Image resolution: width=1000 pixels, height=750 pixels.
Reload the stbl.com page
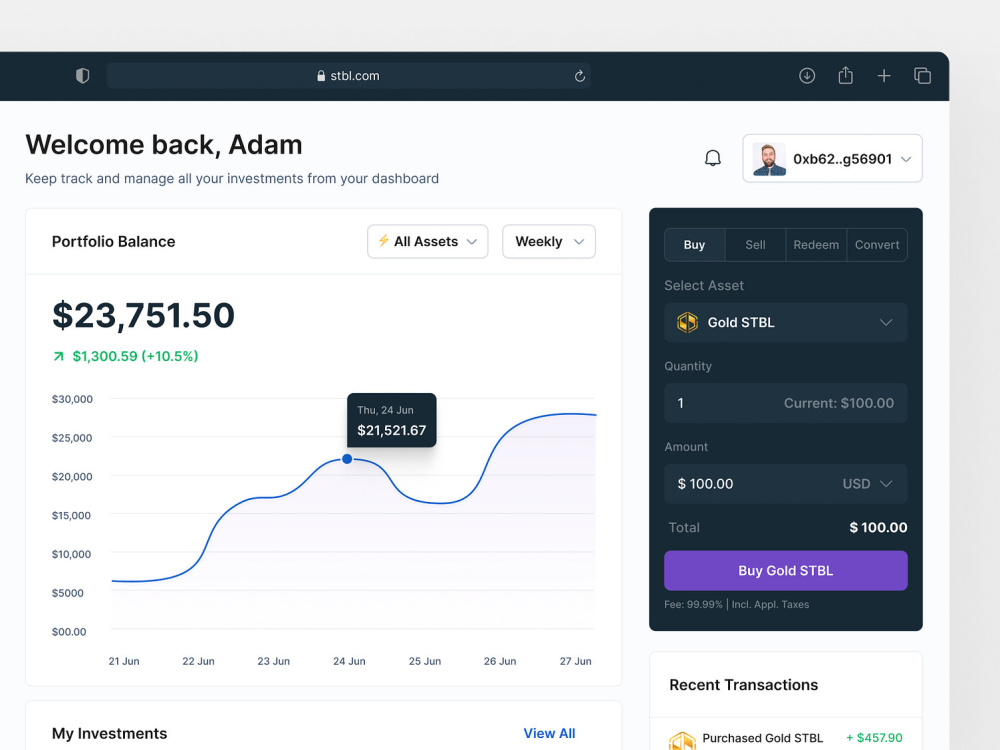tap(579, 75)
